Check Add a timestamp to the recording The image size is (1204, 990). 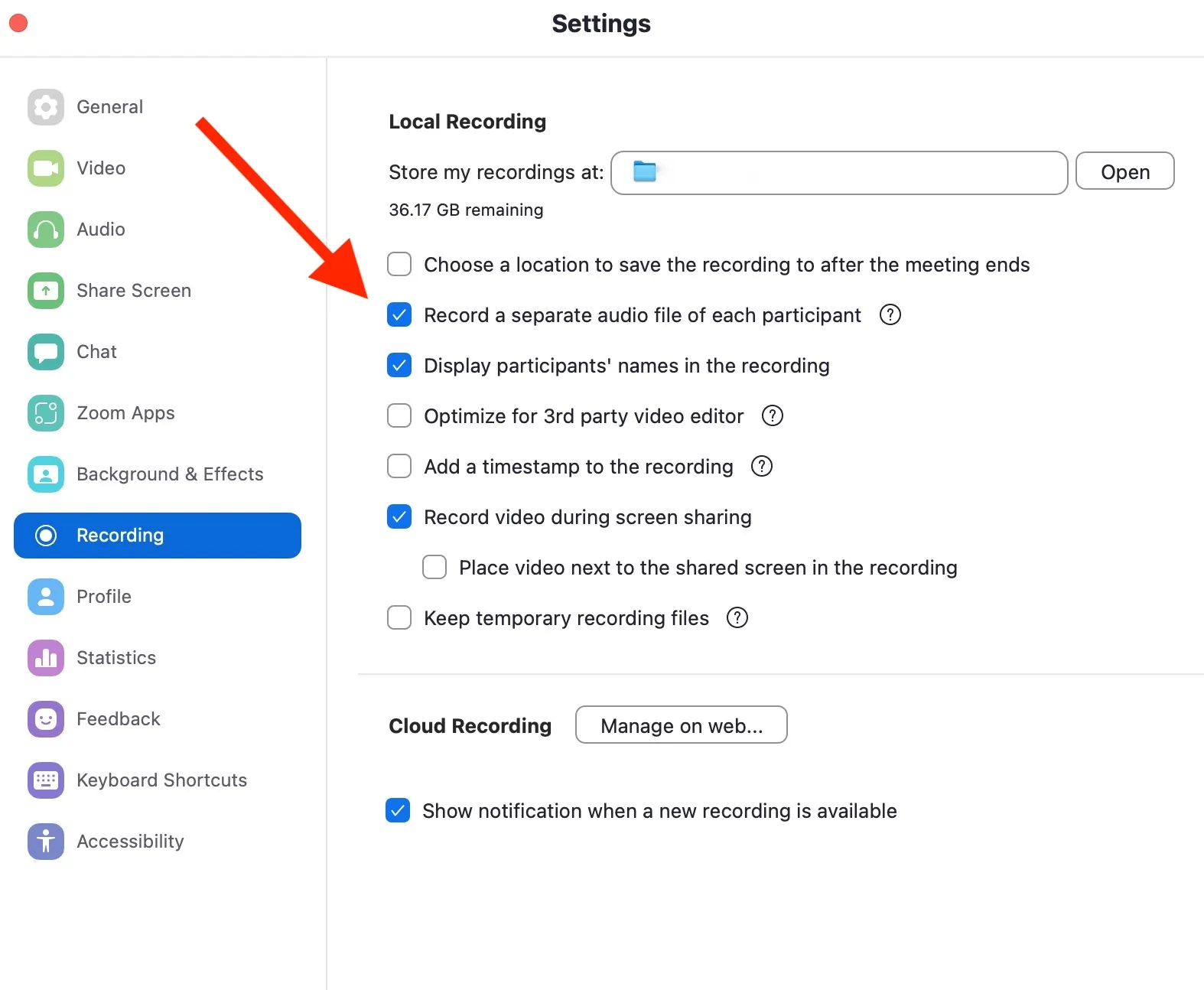click(399, 466)
